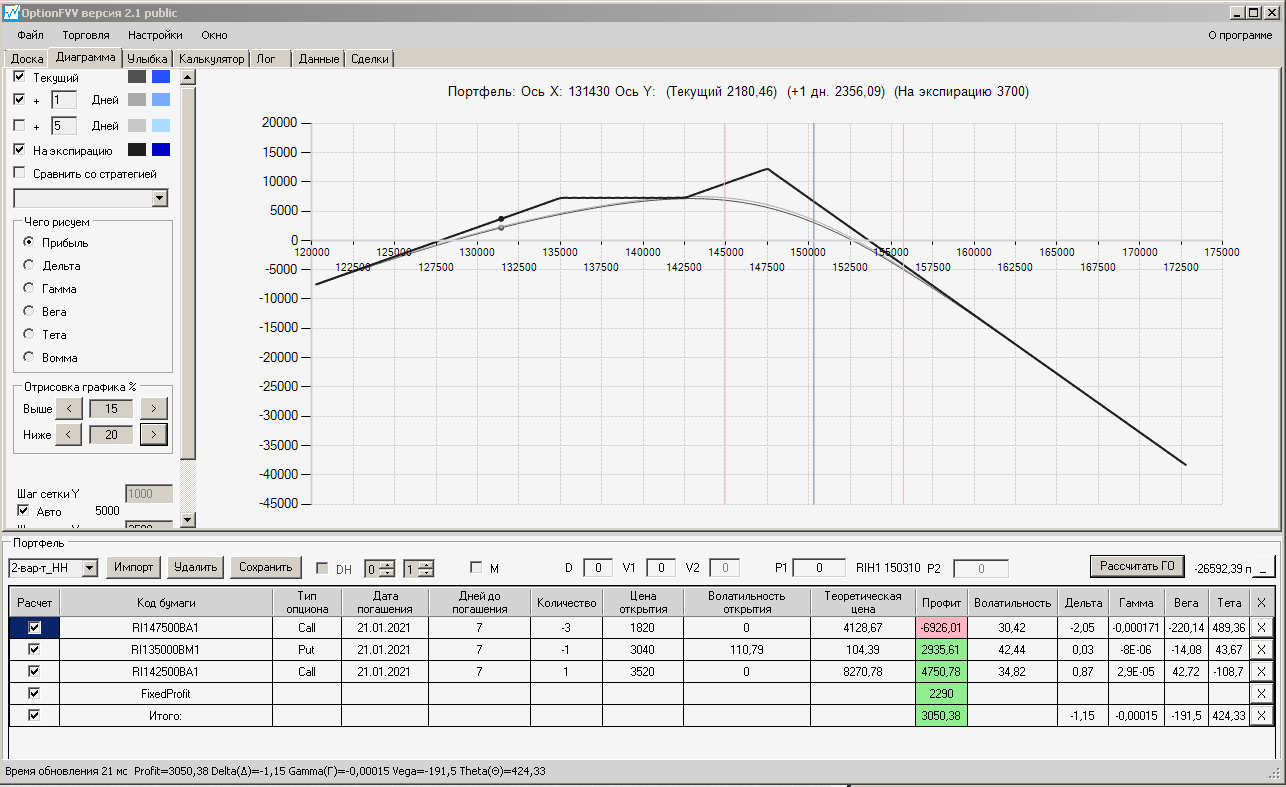
Task: Choose the Тета radio button
Action: (29, 335)
